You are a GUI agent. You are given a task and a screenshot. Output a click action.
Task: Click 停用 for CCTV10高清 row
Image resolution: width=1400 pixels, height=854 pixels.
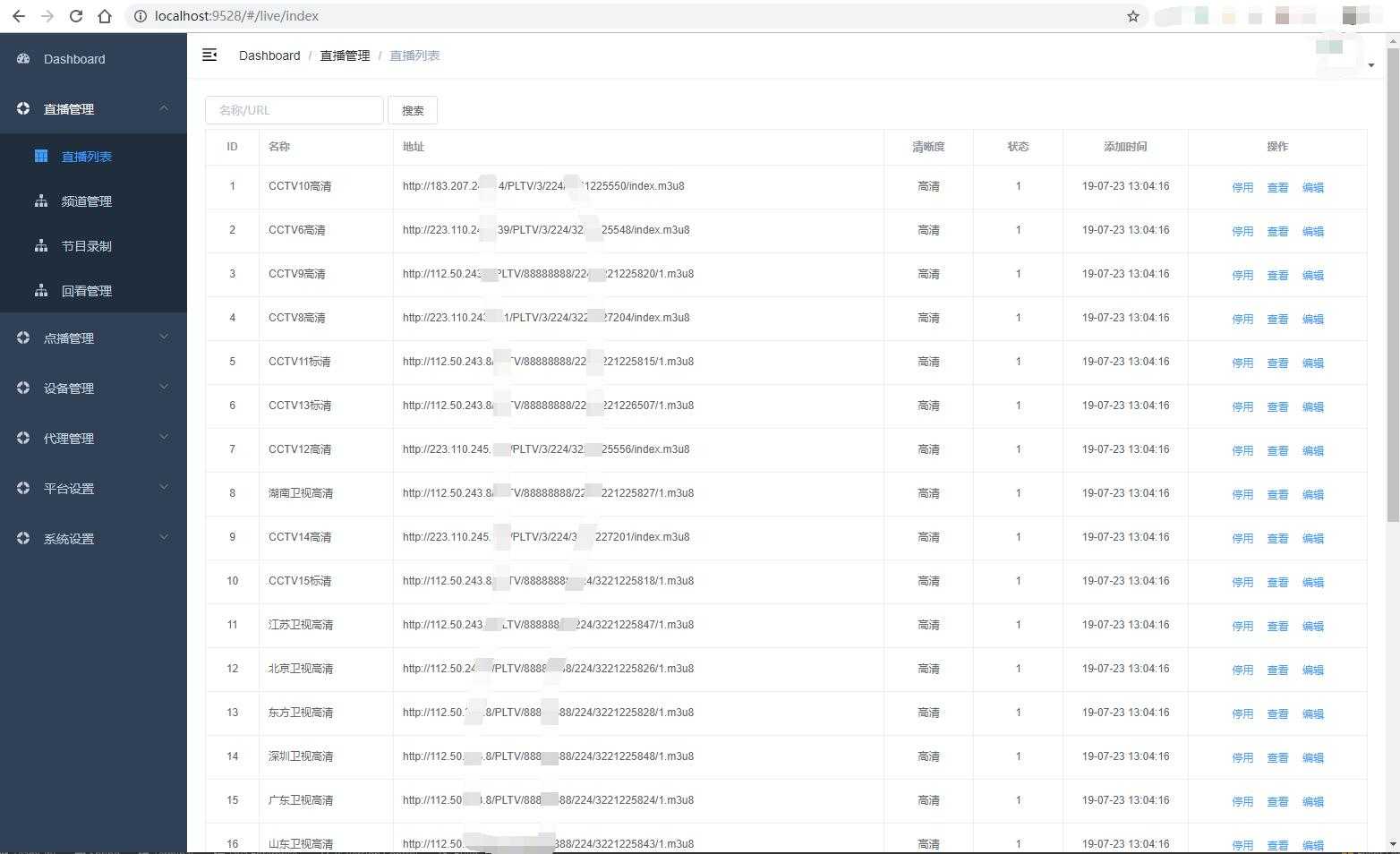pyautogui.click(x=1242, y=187)
